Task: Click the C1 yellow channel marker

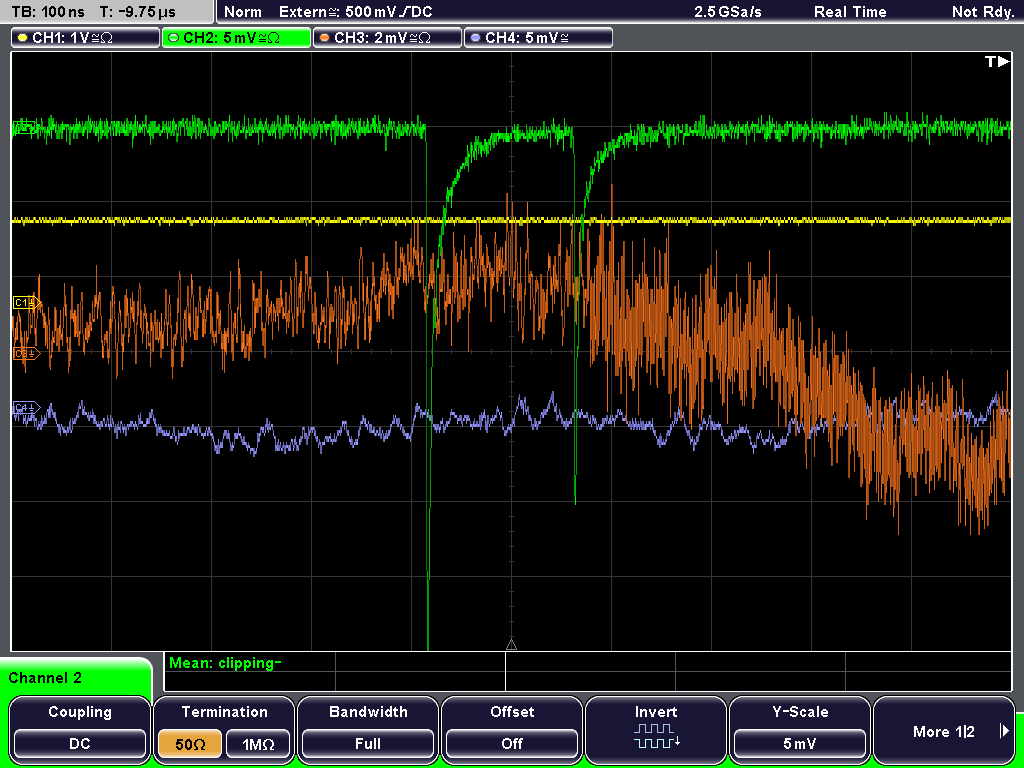Action: point(27,302)
